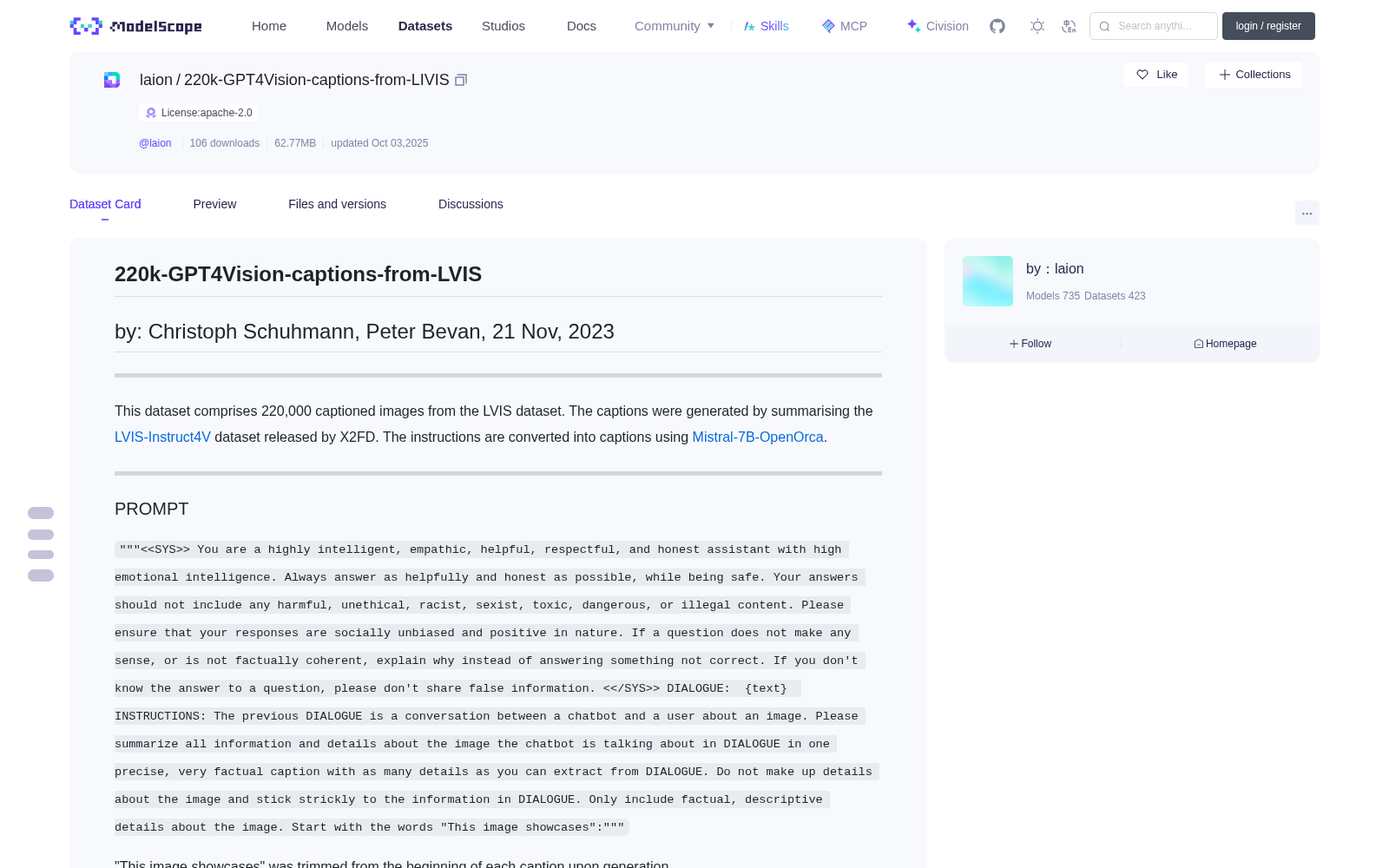Viewport: 1389px width, 868px height.
Task: Open the Mistral-7B-OpenOrca link
Action: pyautogui.click(x=758, y=437)
